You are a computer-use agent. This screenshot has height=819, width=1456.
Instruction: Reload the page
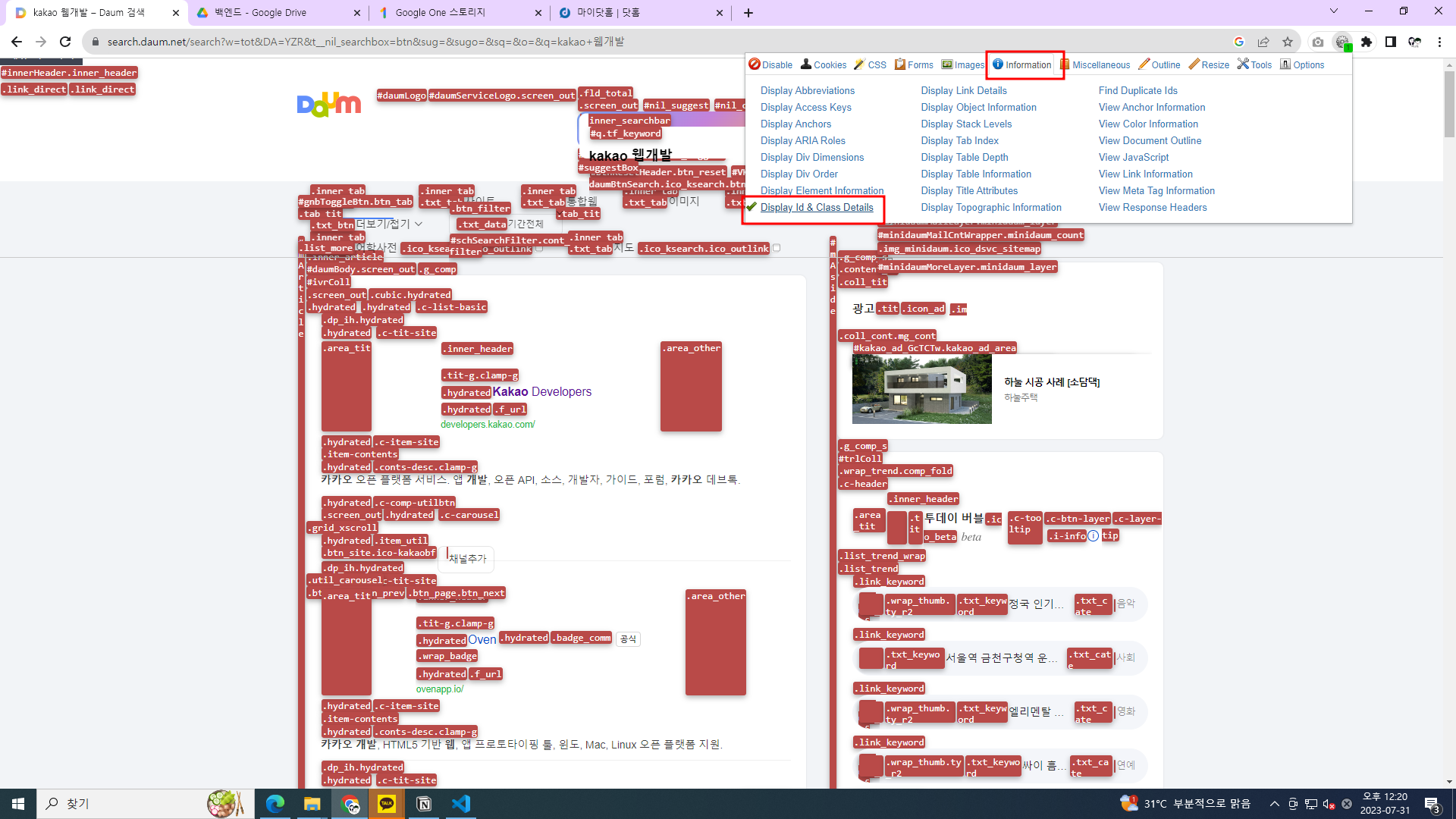(65, 42)
